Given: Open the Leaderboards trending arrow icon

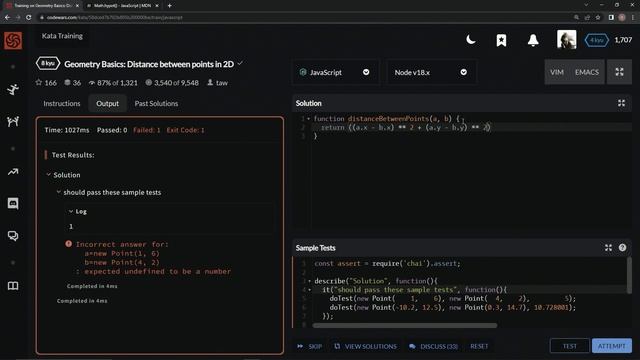Looking at the screenshot, I should (x=13, y=172).
